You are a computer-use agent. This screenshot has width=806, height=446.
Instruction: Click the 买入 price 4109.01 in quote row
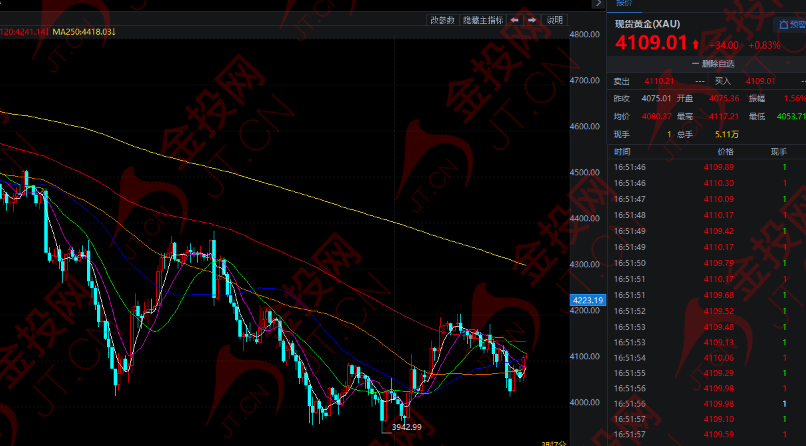click(x=760, y=81)
